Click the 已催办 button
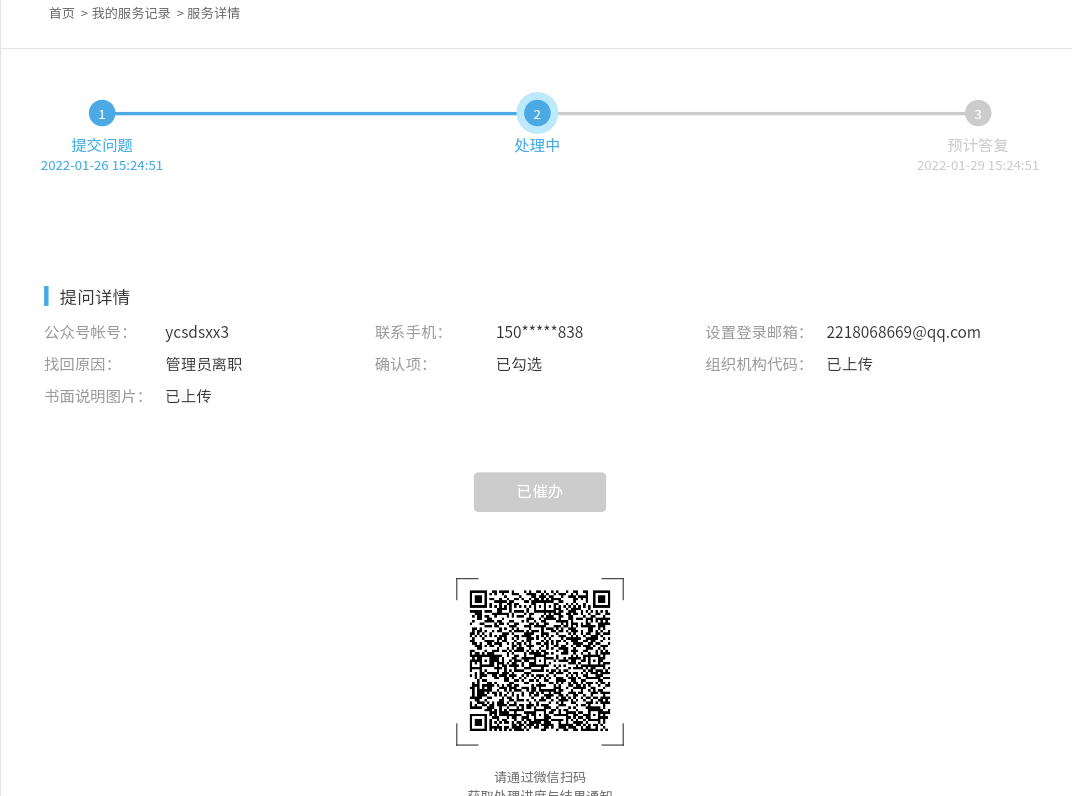Screen dimensions: 1072x796 (x=539, y=492)
